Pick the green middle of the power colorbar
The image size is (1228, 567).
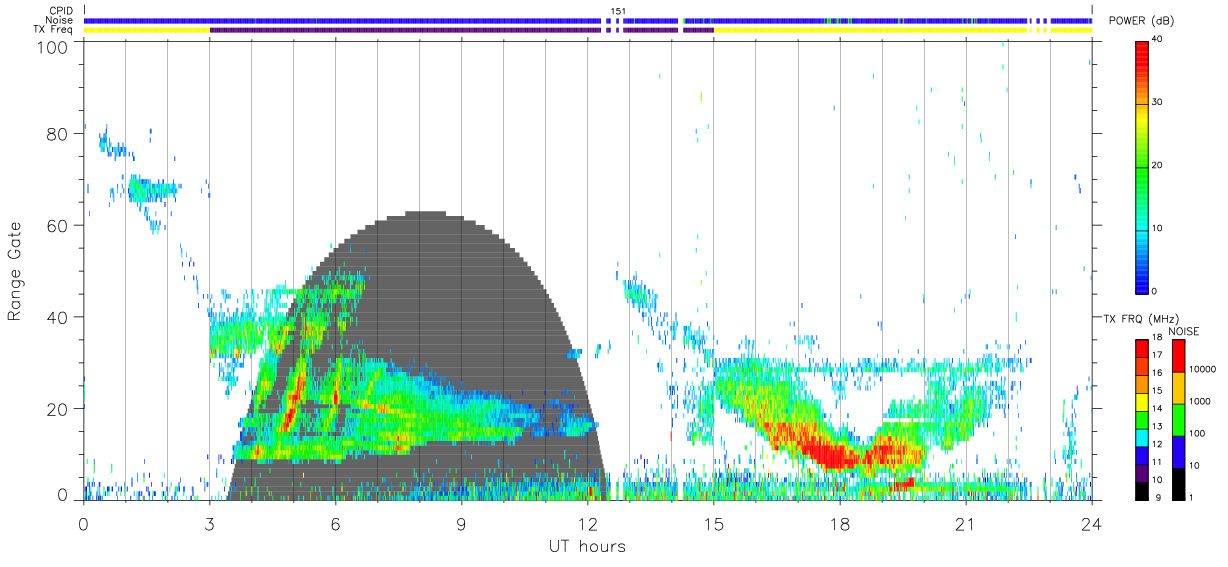tap(1142, 166)
